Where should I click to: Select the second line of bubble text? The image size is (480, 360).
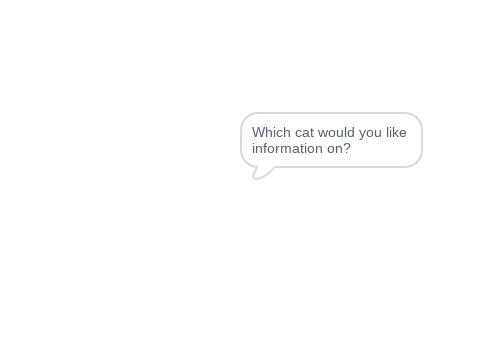tap(301, 148)
